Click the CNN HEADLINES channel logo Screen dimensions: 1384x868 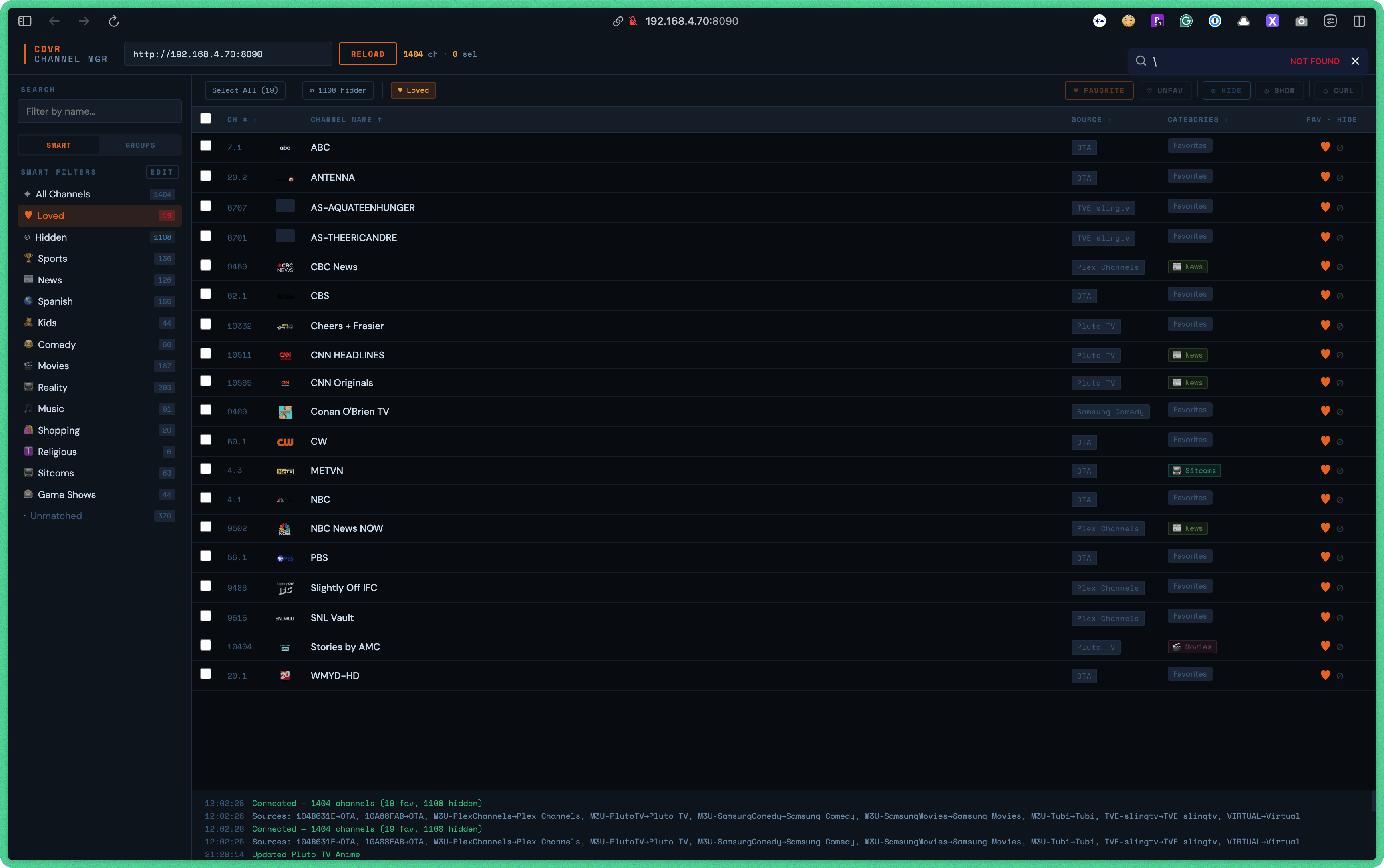point(285,356)
